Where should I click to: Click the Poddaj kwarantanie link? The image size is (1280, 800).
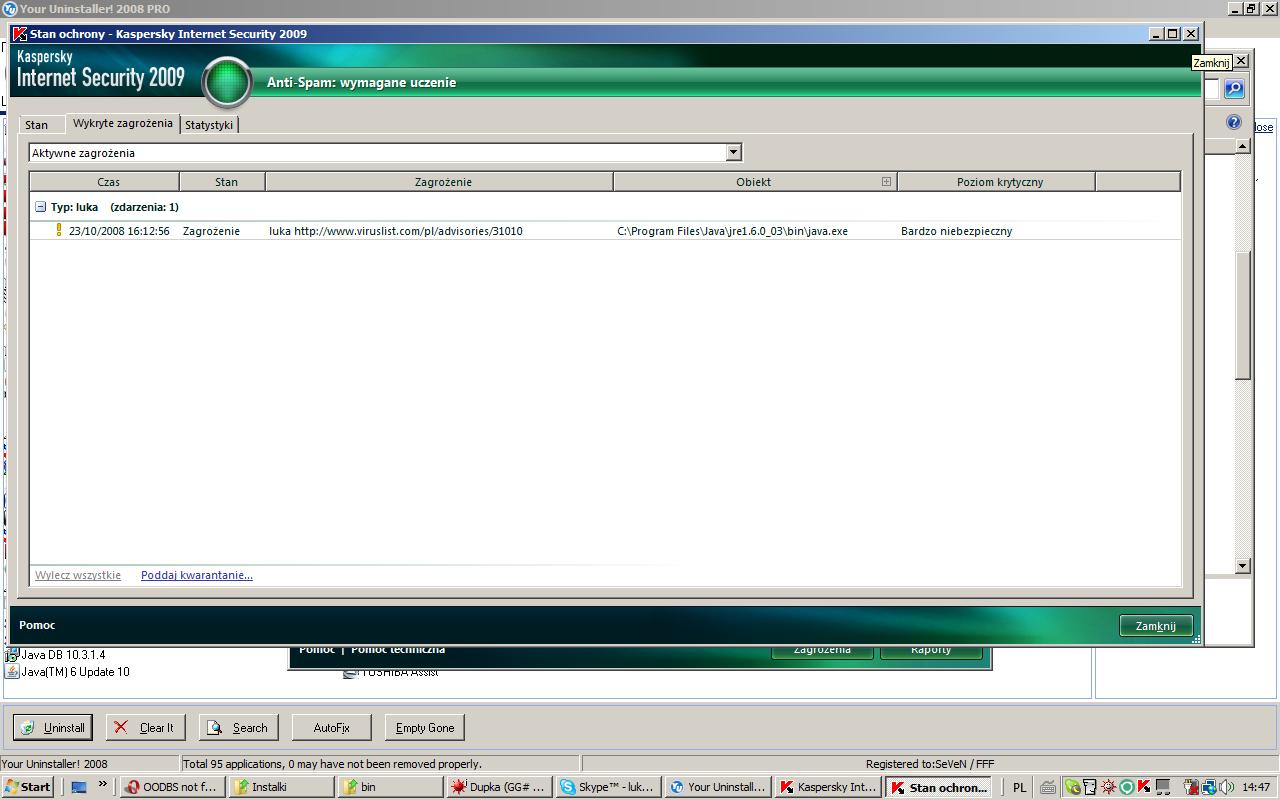[197, 575]
